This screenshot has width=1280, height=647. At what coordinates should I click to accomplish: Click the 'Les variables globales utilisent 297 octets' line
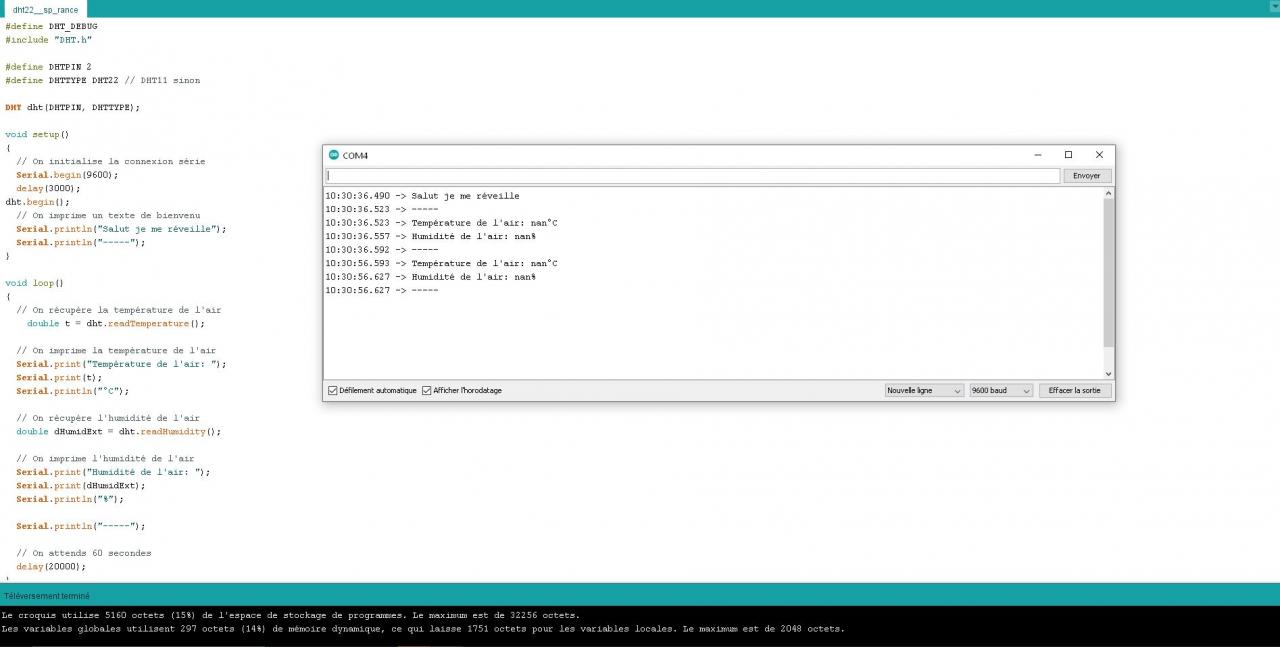[x=423, y=629]
